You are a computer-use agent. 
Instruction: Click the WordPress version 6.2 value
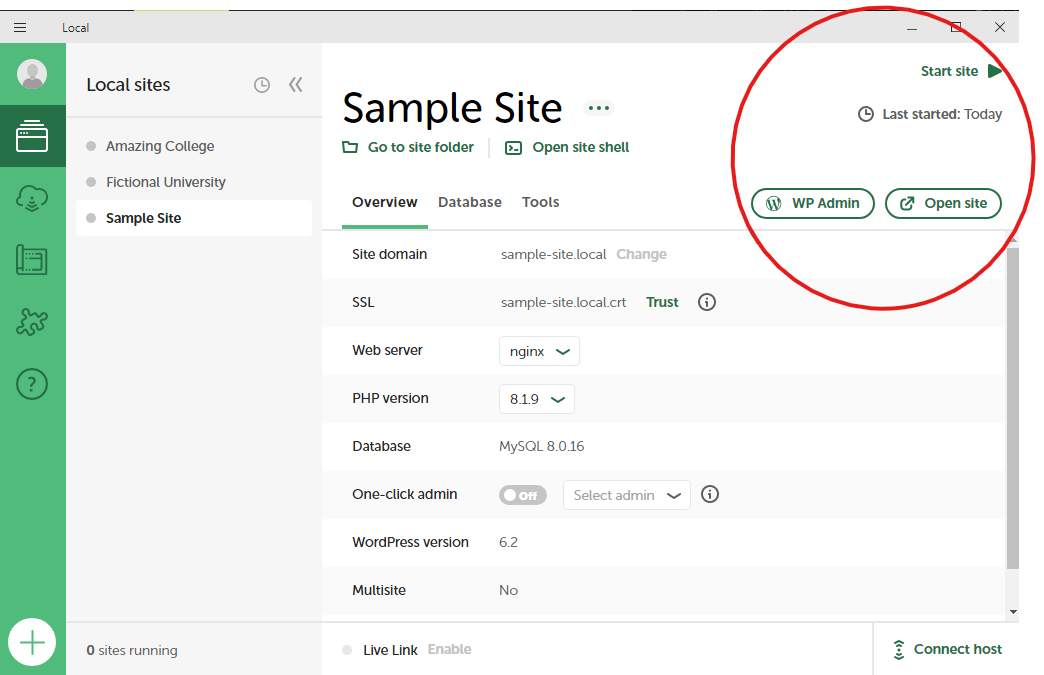[x=508, y=543]
